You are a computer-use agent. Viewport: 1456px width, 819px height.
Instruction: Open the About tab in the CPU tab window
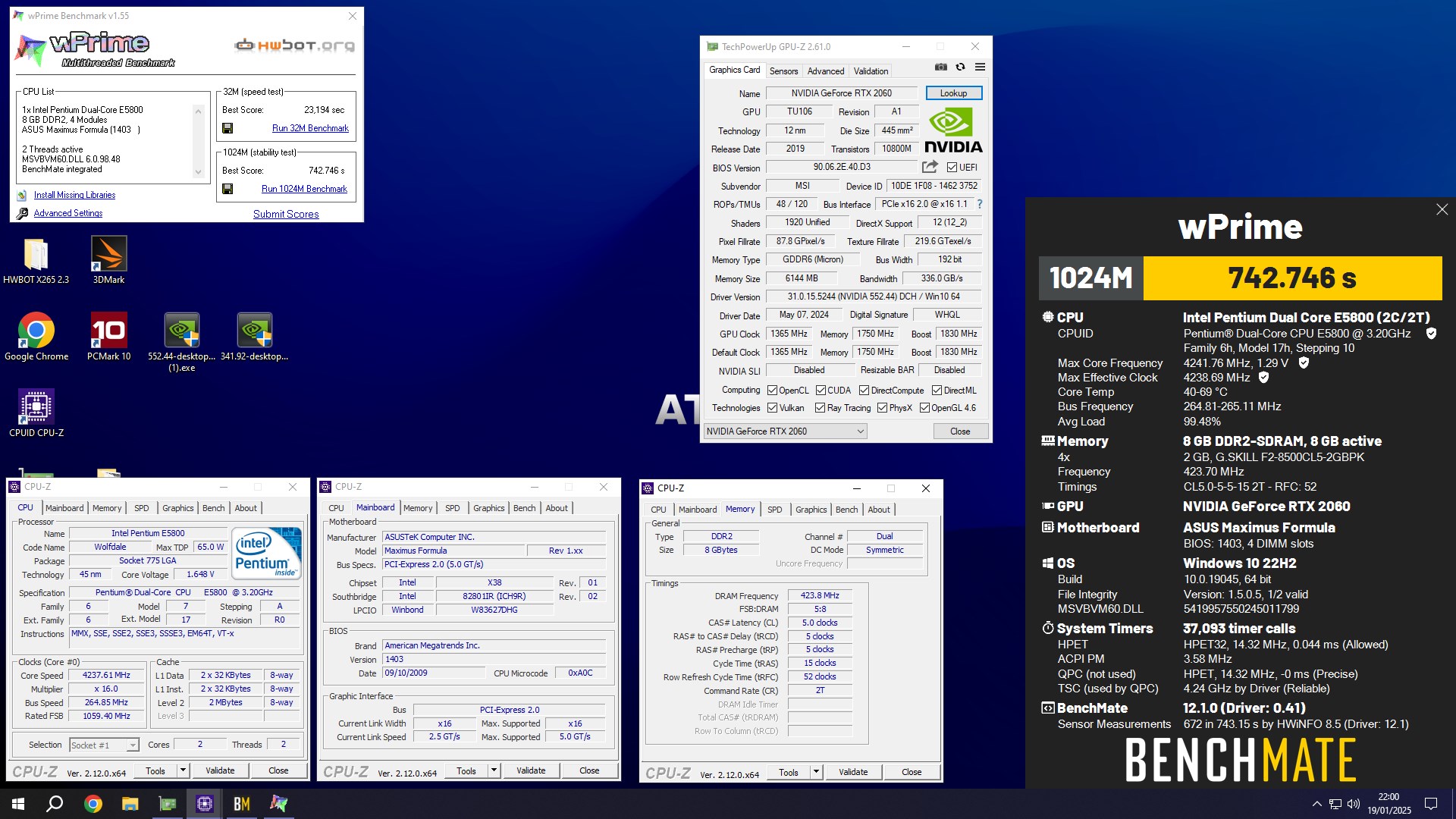(246, 508)
